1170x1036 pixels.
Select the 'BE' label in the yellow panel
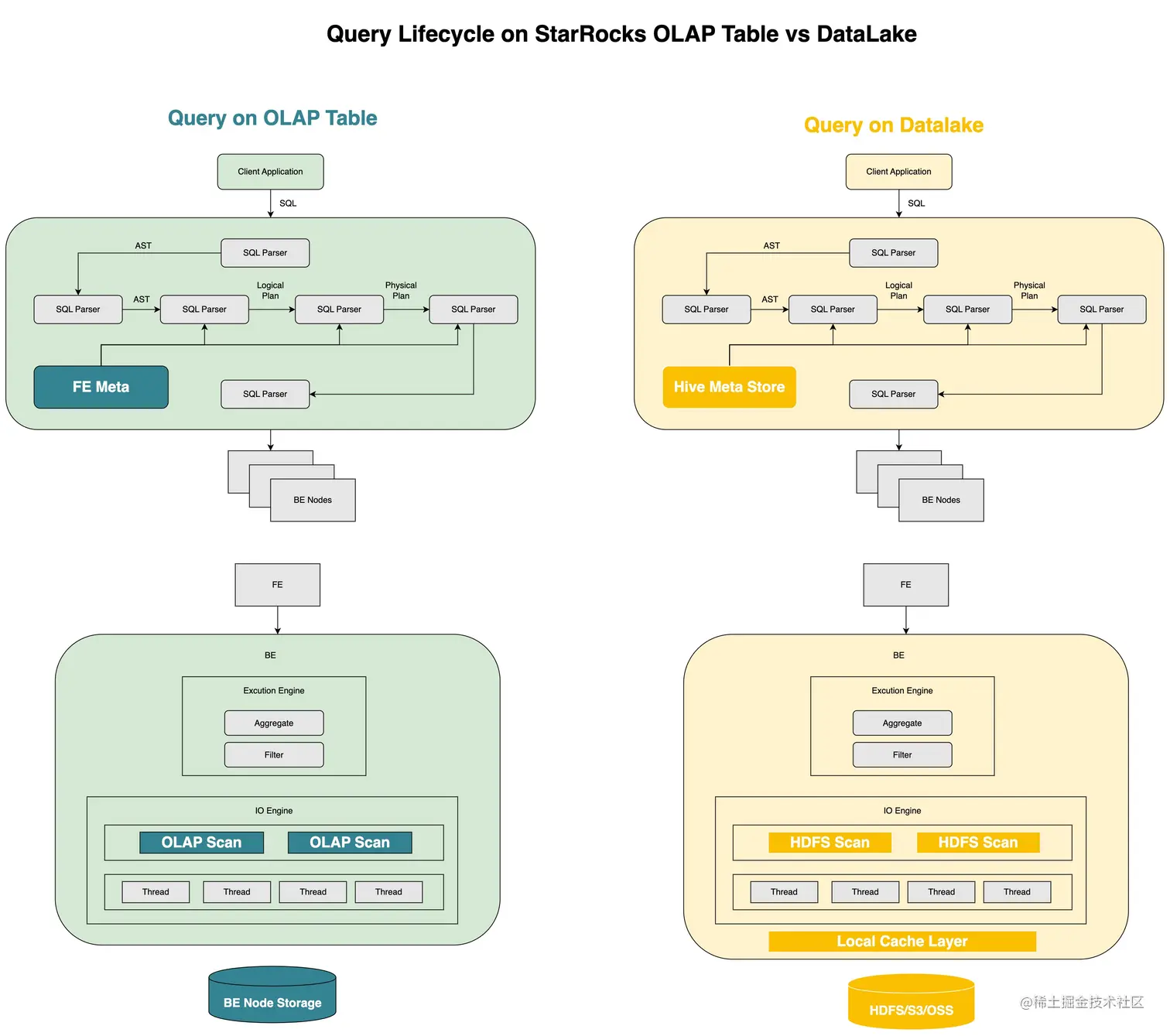pyautogui.click(x=898, y=655)
